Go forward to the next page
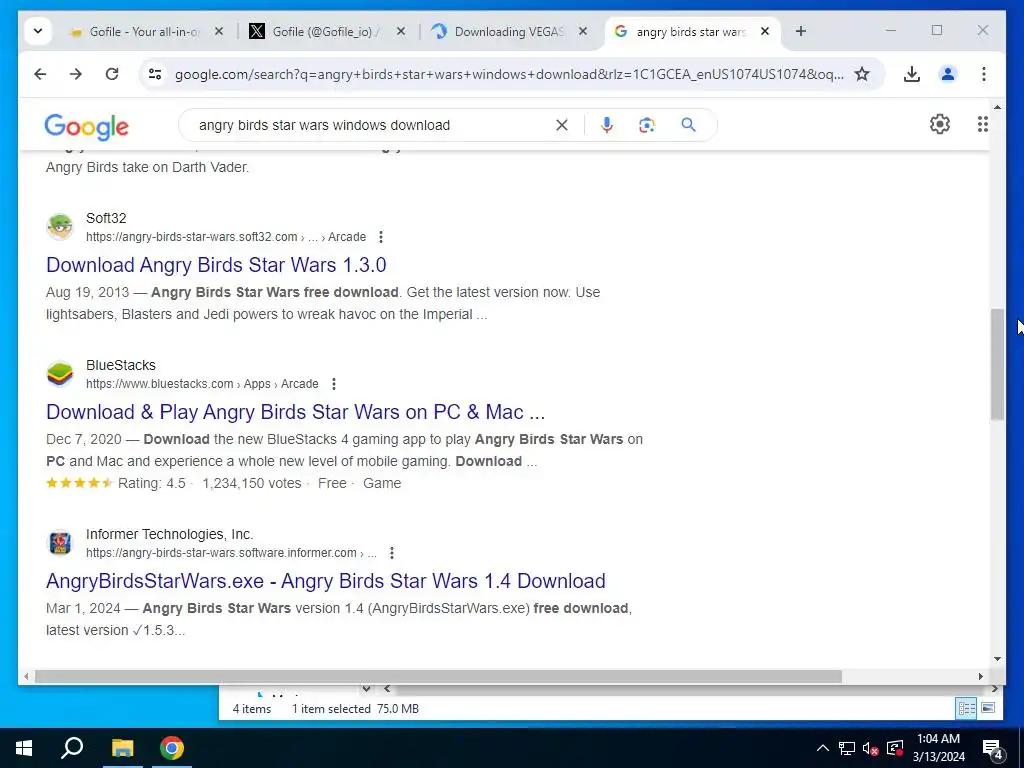This screenshot has width=1024, height=768. click(x=76, y=74)
